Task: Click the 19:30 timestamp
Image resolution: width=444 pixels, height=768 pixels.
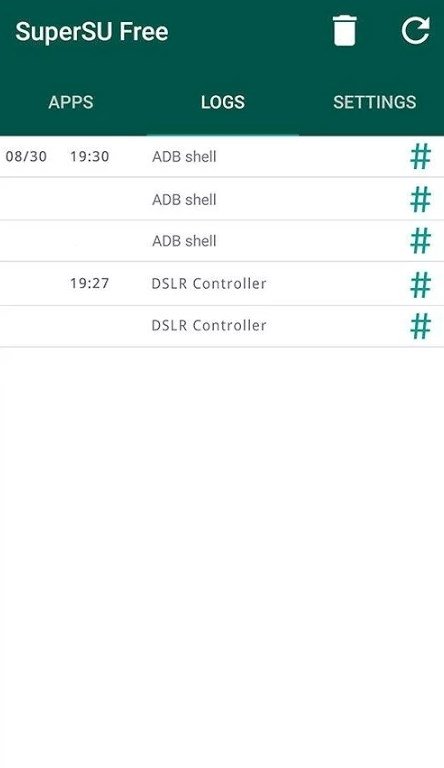Action: point(89,157)
